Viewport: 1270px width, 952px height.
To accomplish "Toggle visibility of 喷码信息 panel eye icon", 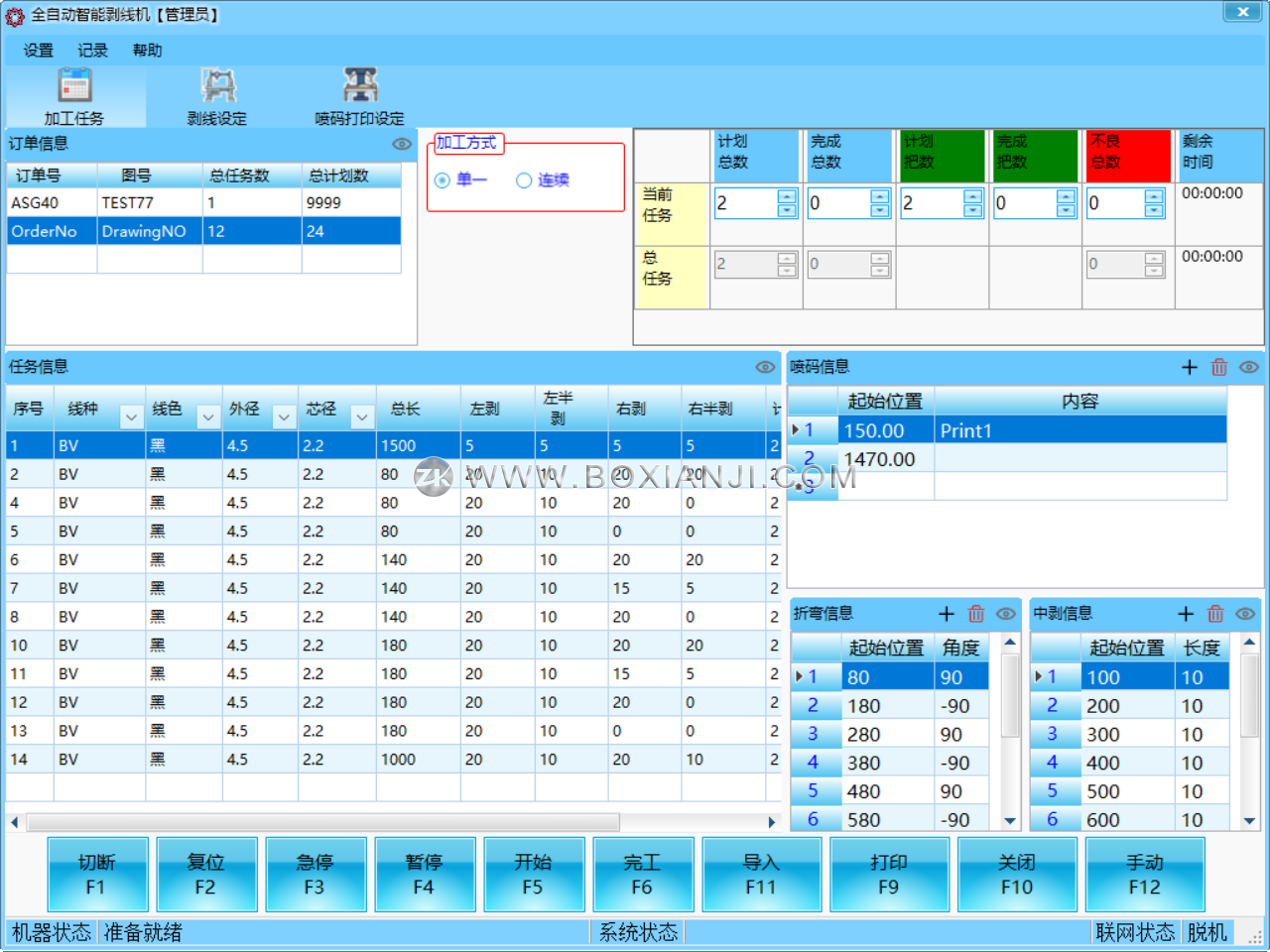I will pos(1249,367).
